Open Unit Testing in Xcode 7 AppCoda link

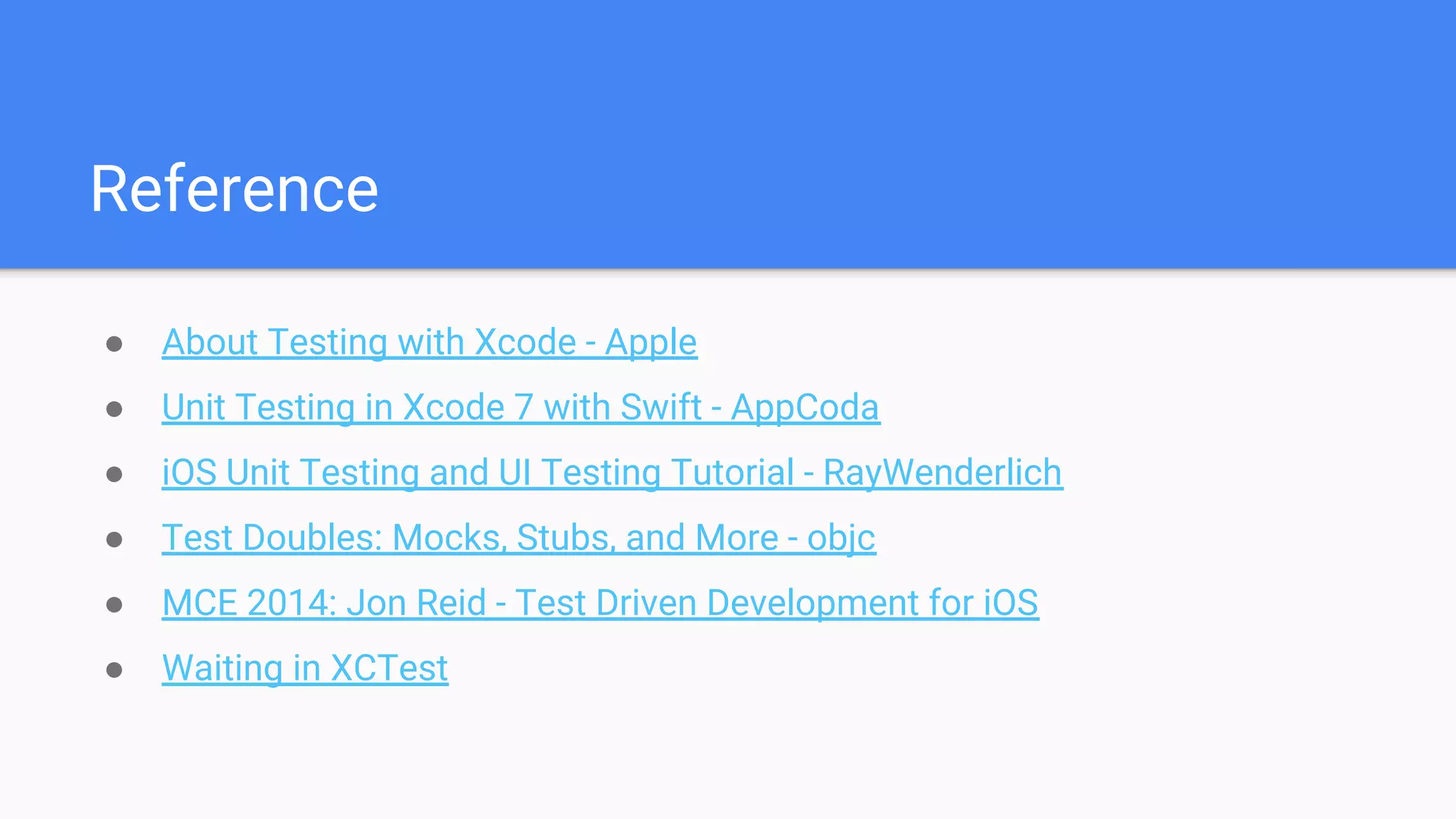pos(520,407)
